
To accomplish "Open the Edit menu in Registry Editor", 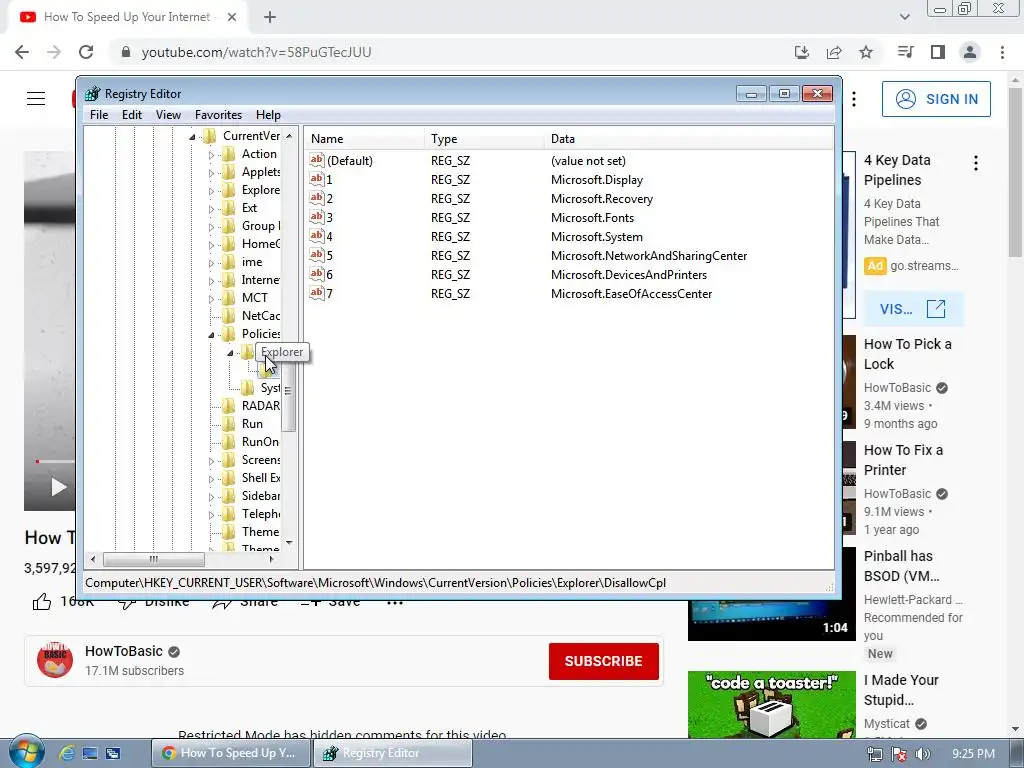I will pyautogui.click(x=132, y=115).
